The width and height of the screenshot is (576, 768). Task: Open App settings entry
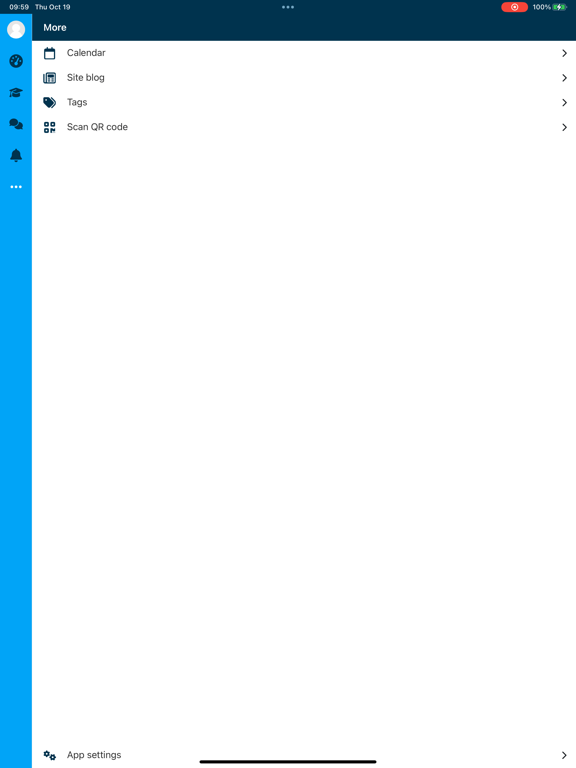pos(304,755)
